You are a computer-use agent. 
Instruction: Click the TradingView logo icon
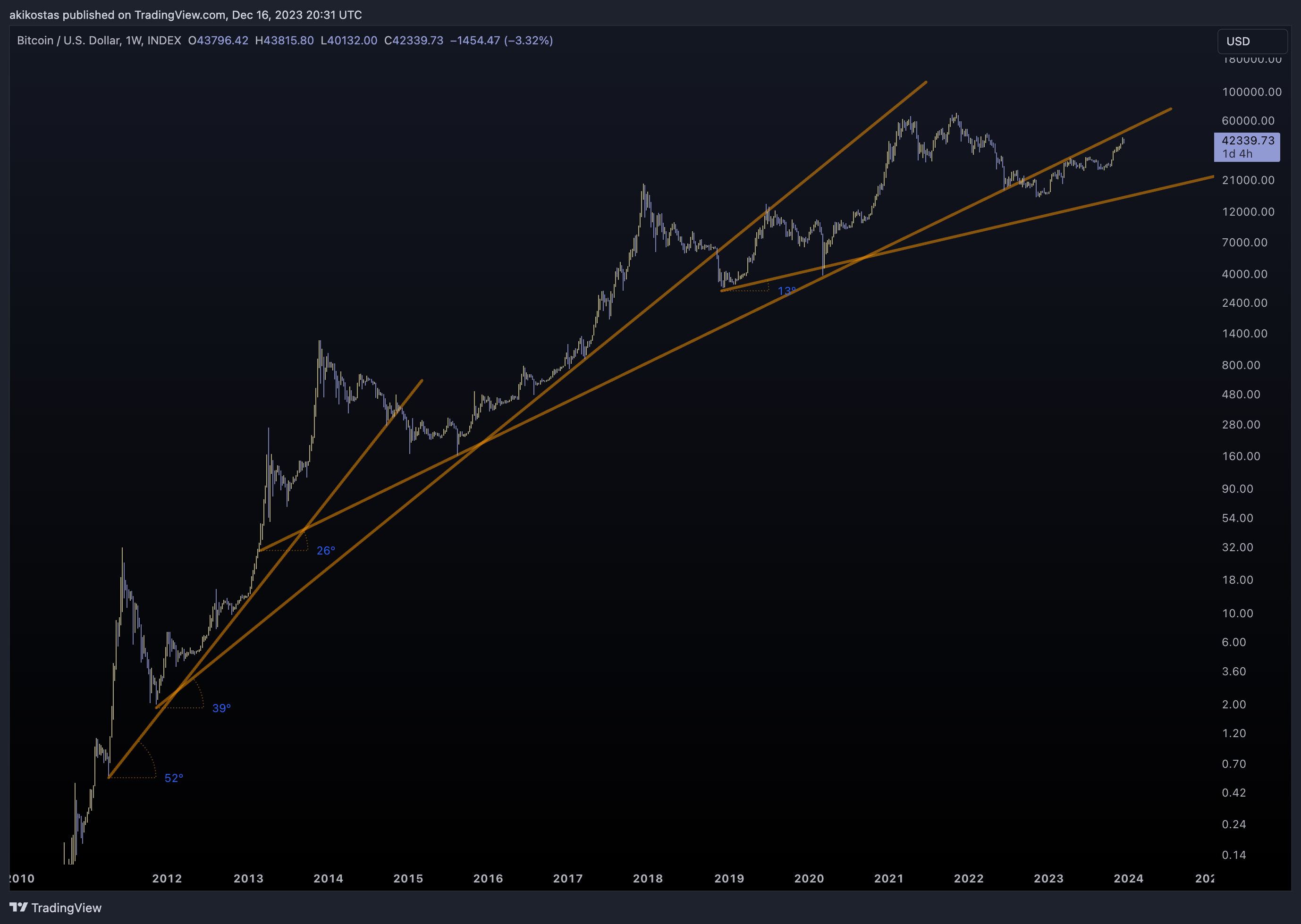[18, 907]
